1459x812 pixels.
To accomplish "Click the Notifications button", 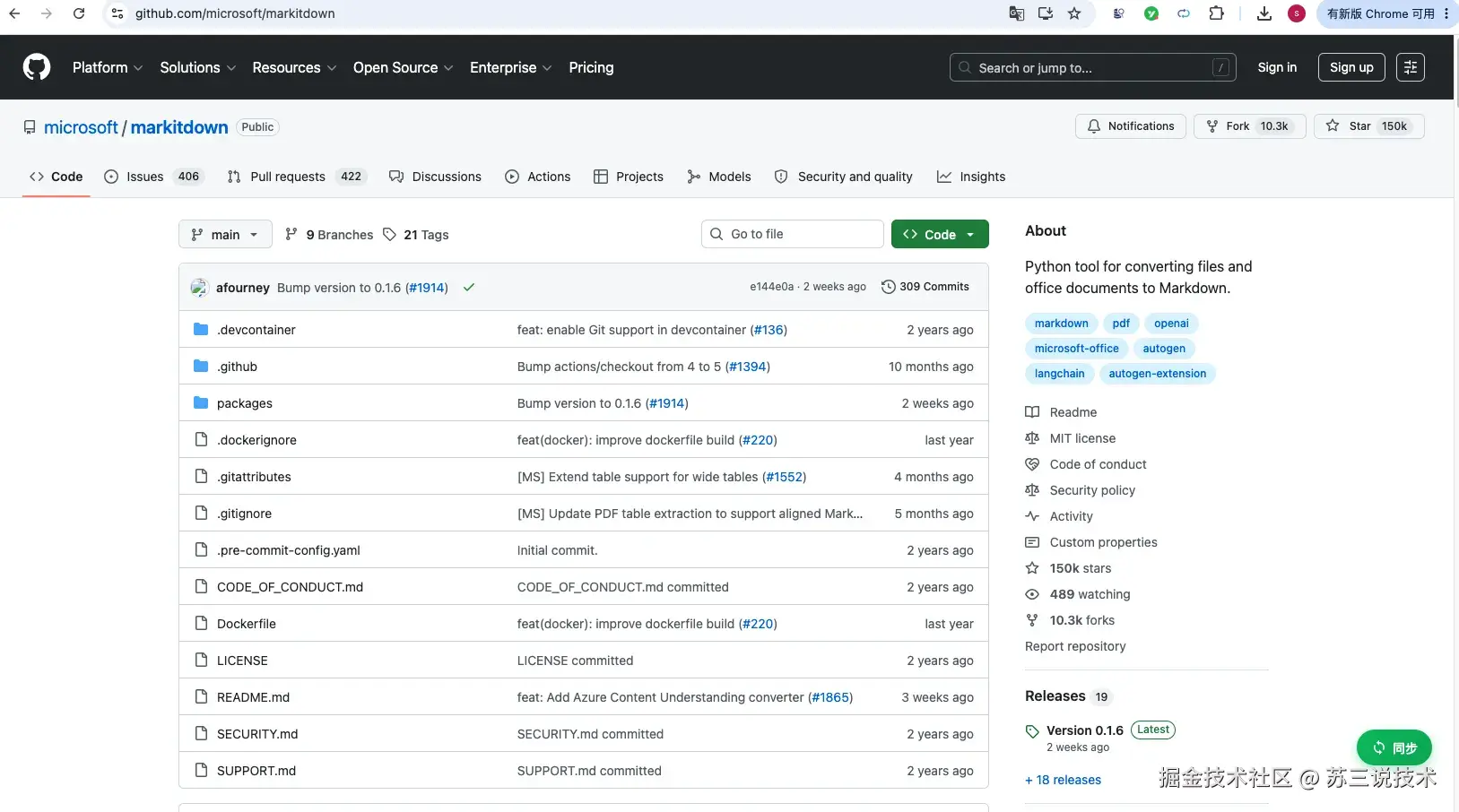I will pyautogui.click(x=1131, y=126).
